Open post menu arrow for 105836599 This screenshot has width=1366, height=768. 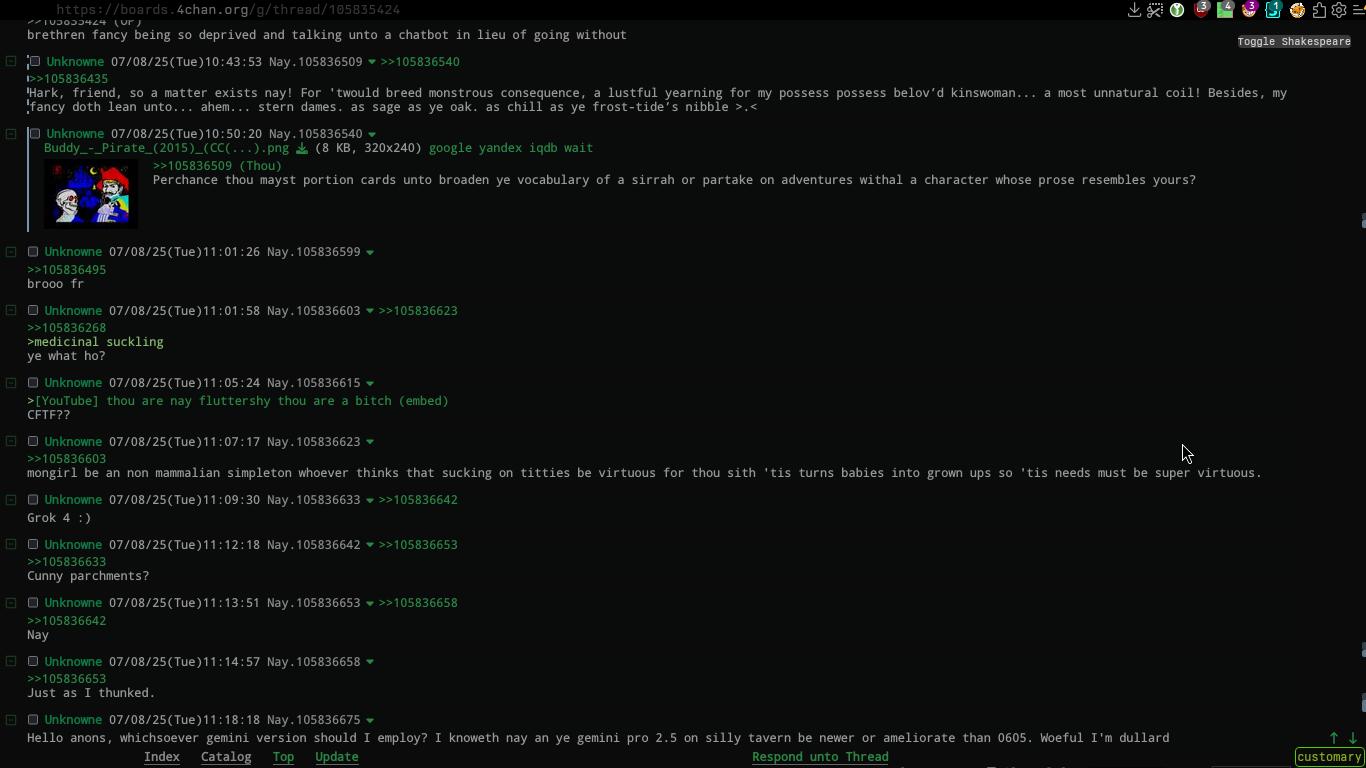[370, 253]
